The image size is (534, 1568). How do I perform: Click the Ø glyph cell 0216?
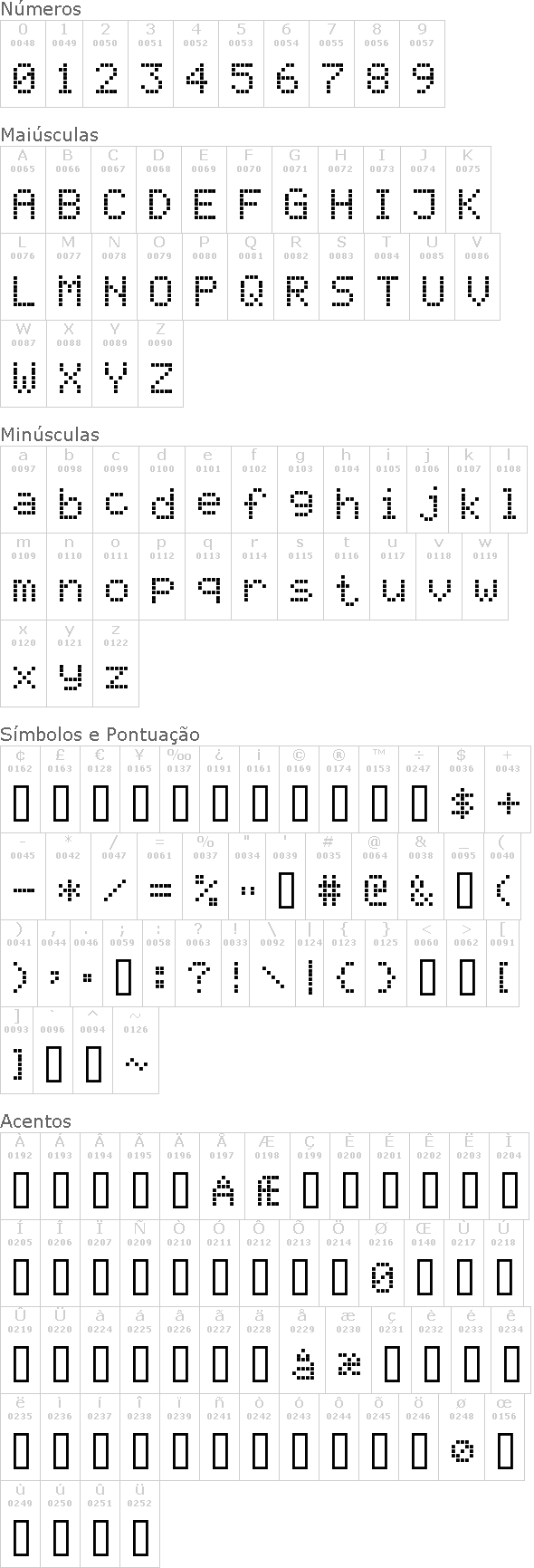[381, 1263]
